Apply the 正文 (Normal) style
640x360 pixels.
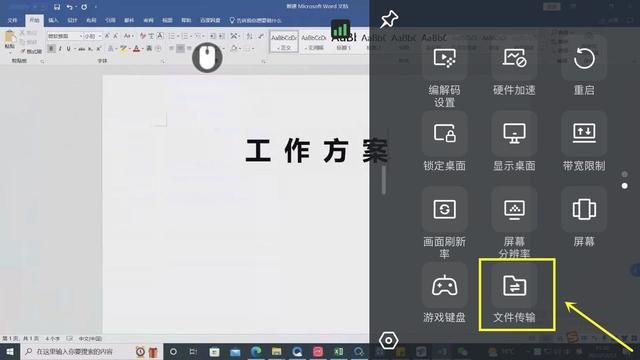click(x=284, y=42)
